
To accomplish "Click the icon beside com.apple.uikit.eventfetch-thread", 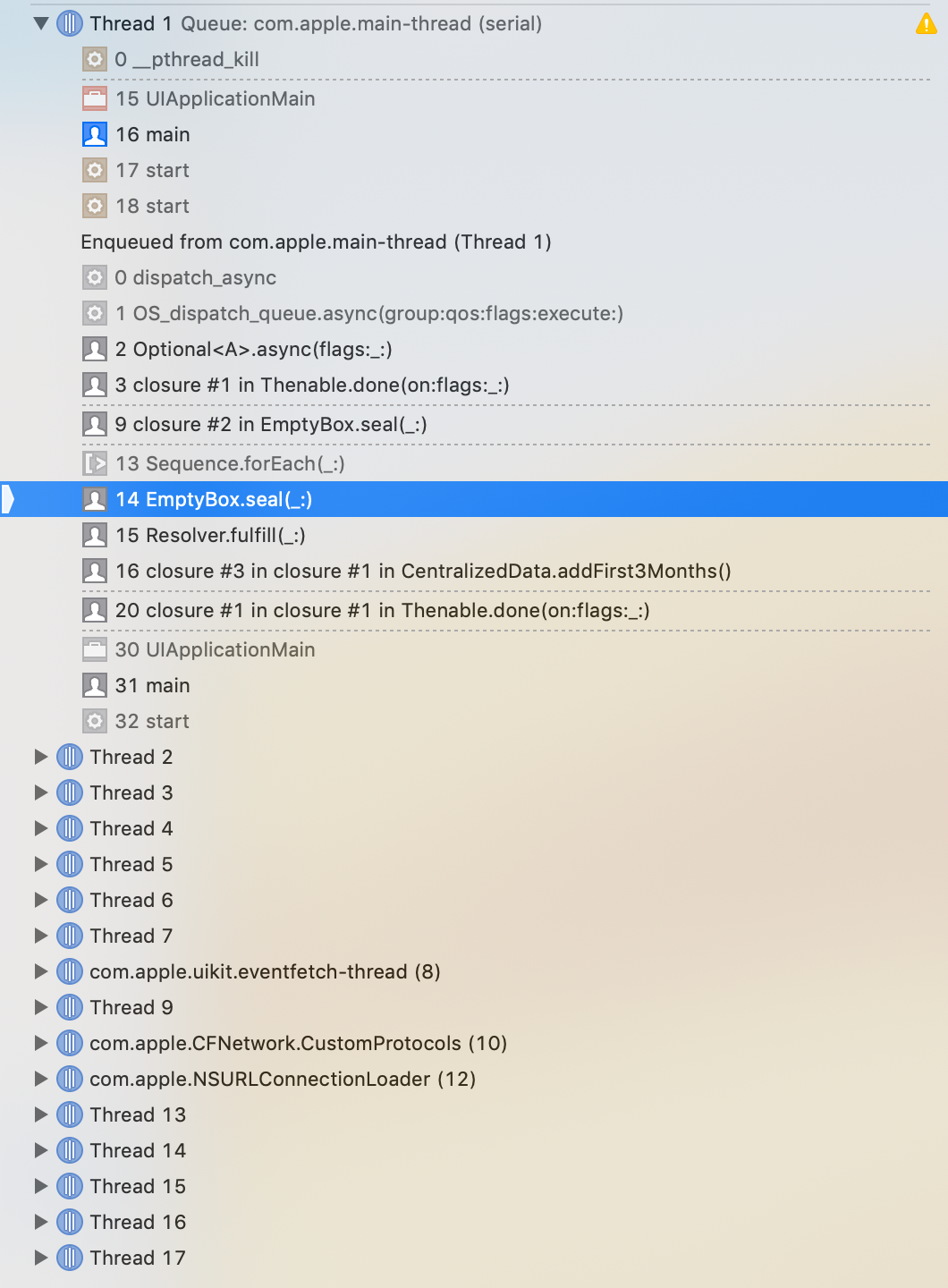I will point(69,971).
